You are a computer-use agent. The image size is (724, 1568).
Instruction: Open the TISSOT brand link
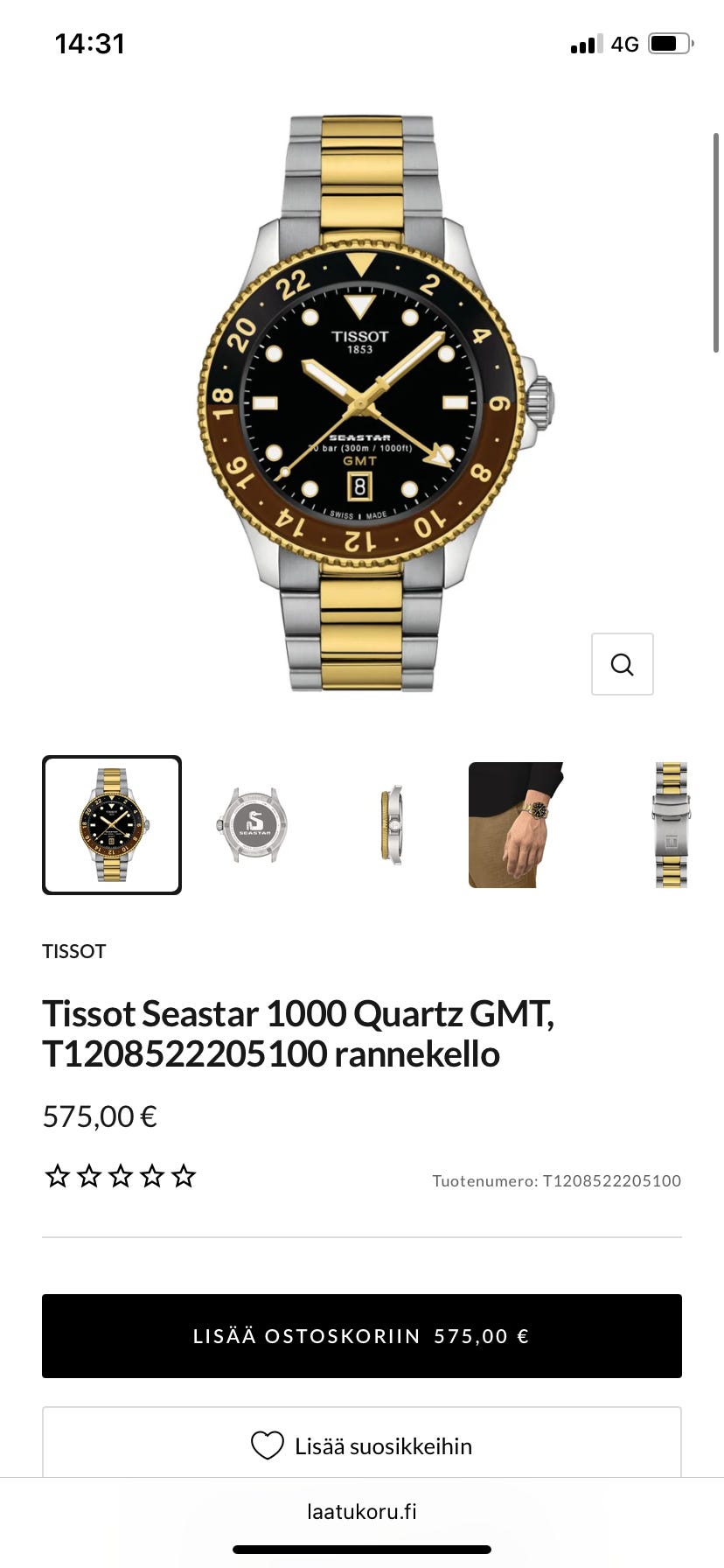74,951
